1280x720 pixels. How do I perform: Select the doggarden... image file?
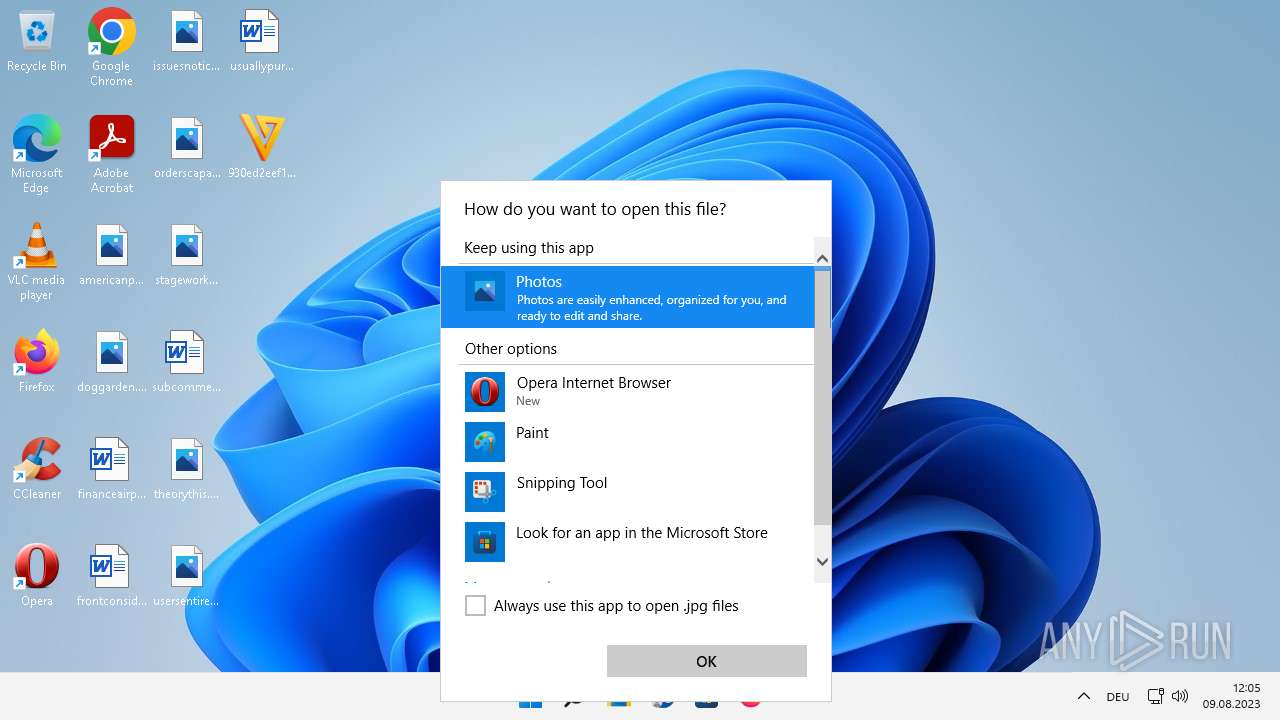pos(111,361)
